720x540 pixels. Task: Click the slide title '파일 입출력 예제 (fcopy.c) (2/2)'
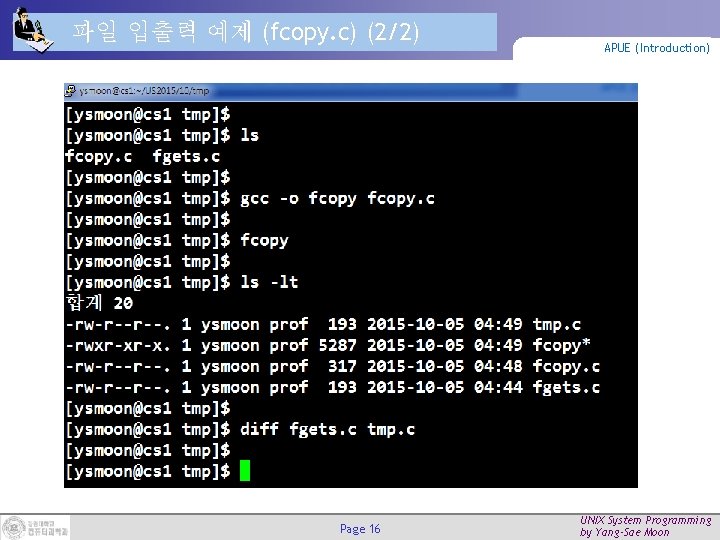pyautogui.click(x=246, y=32)
